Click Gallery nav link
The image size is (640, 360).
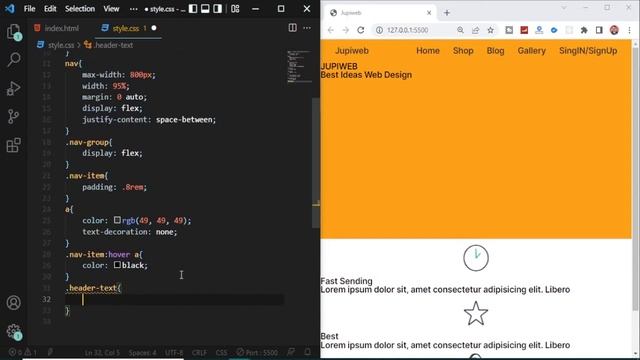pos(531,51)
